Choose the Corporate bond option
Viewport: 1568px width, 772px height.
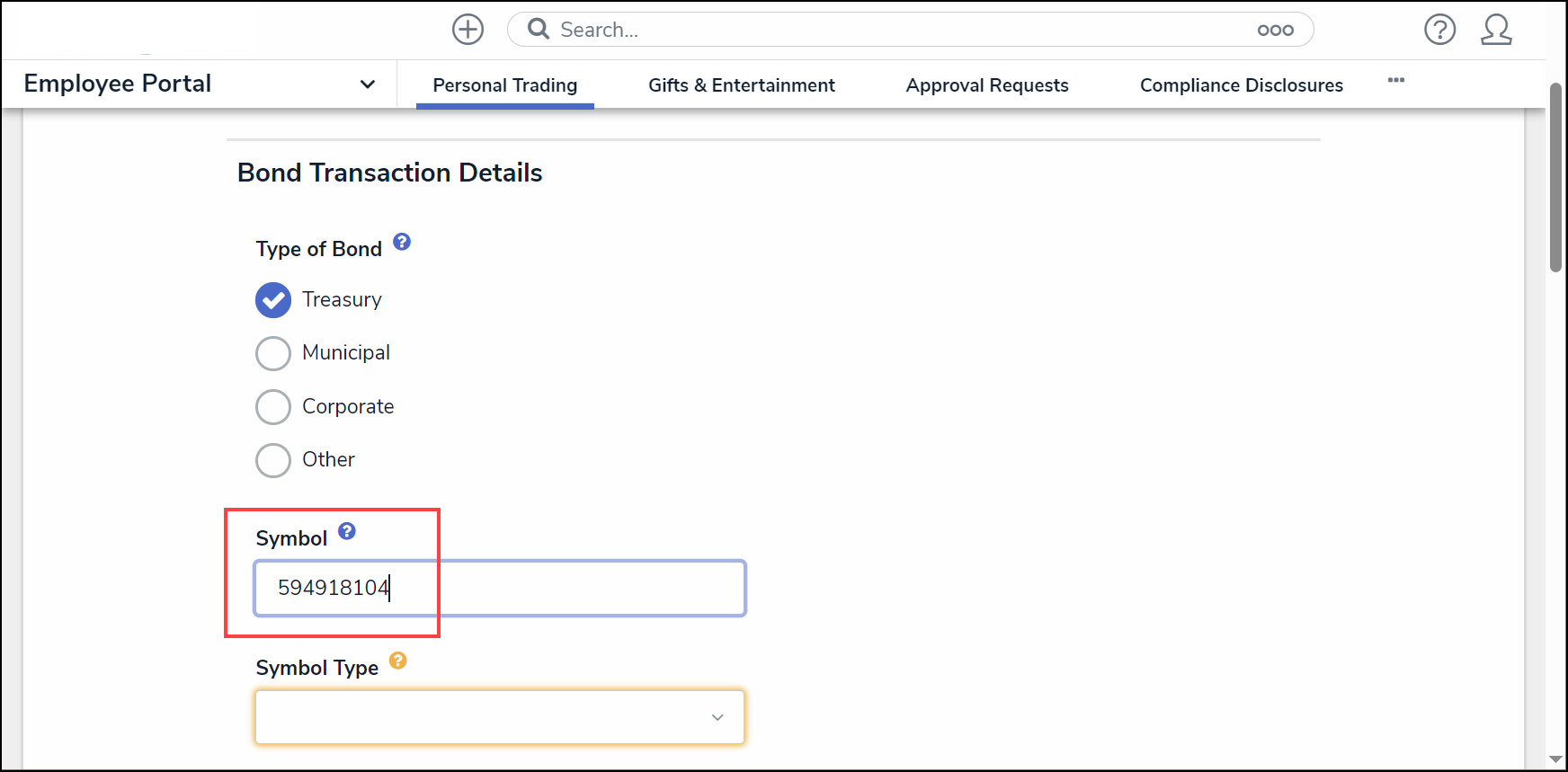(x=273, y=407)
